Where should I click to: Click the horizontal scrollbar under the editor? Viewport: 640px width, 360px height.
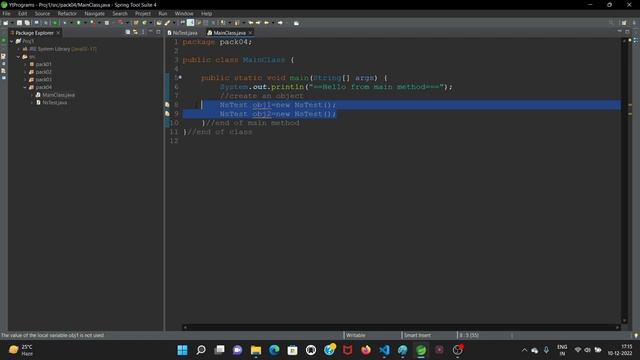401,327
